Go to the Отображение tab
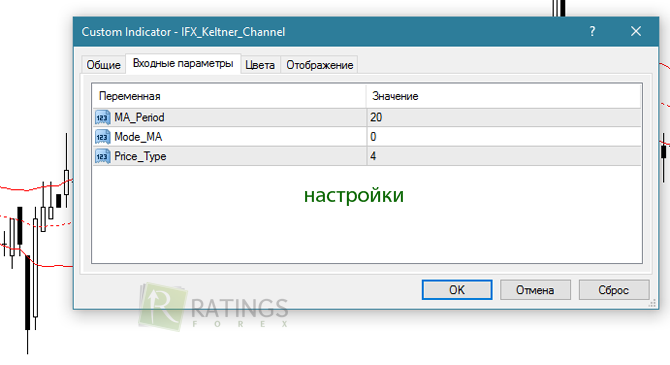 click(x=320, y=65)
